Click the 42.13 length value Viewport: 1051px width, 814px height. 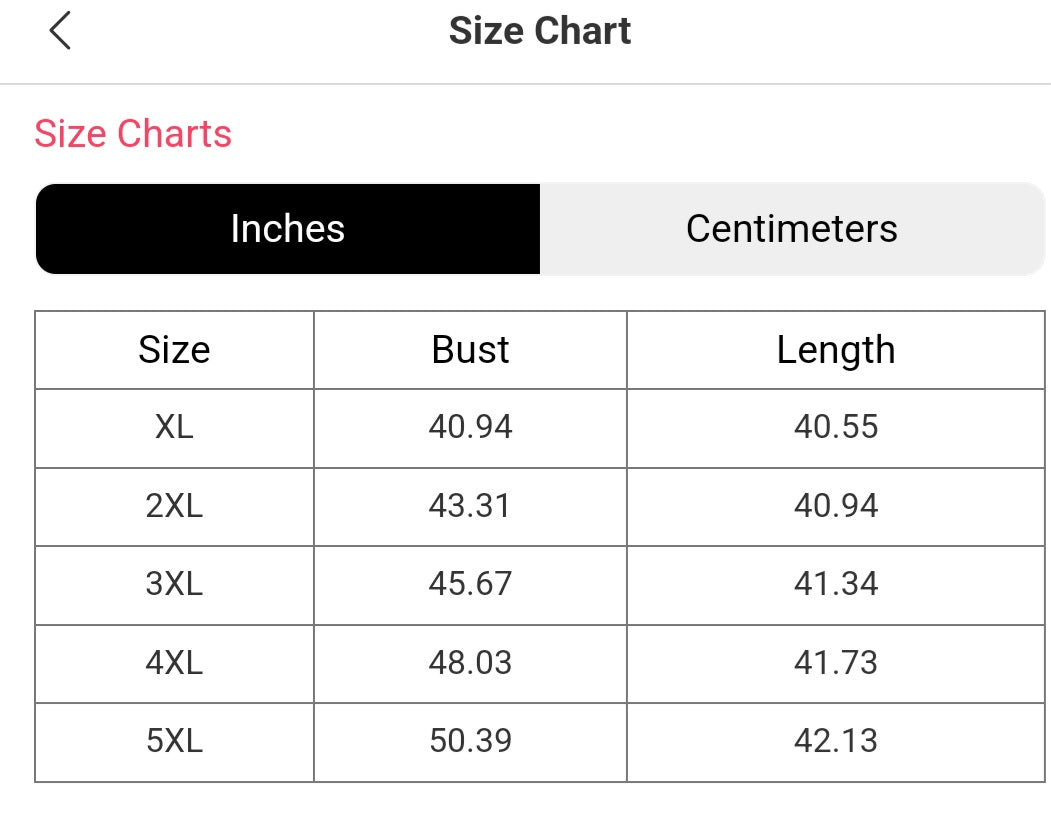(836, 741)
